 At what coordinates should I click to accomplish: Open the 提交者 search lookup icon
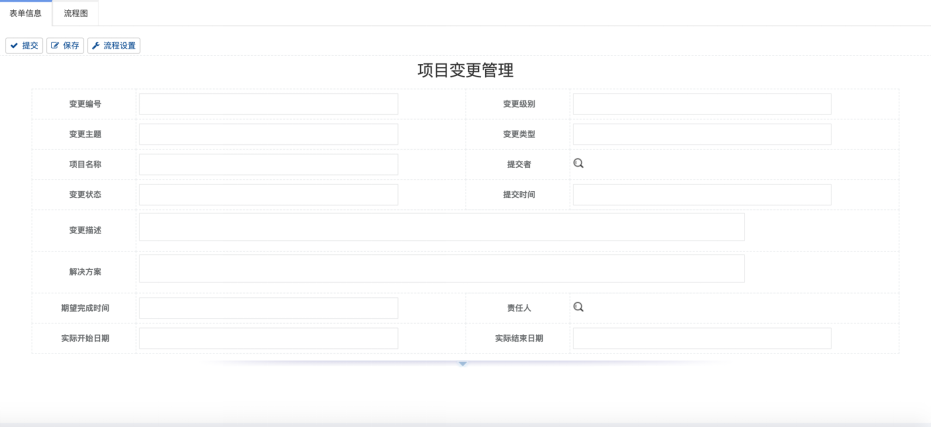(578, 164)
